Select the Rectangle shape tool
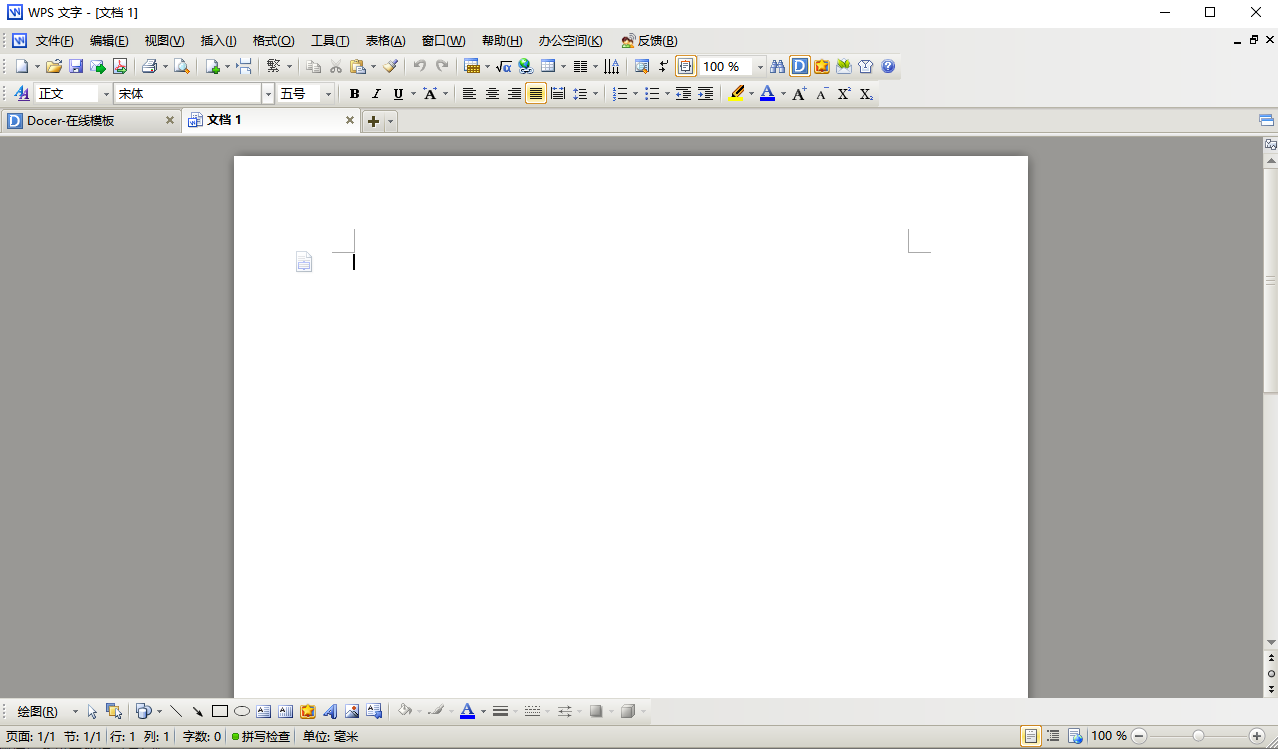 tap(220, 712)
